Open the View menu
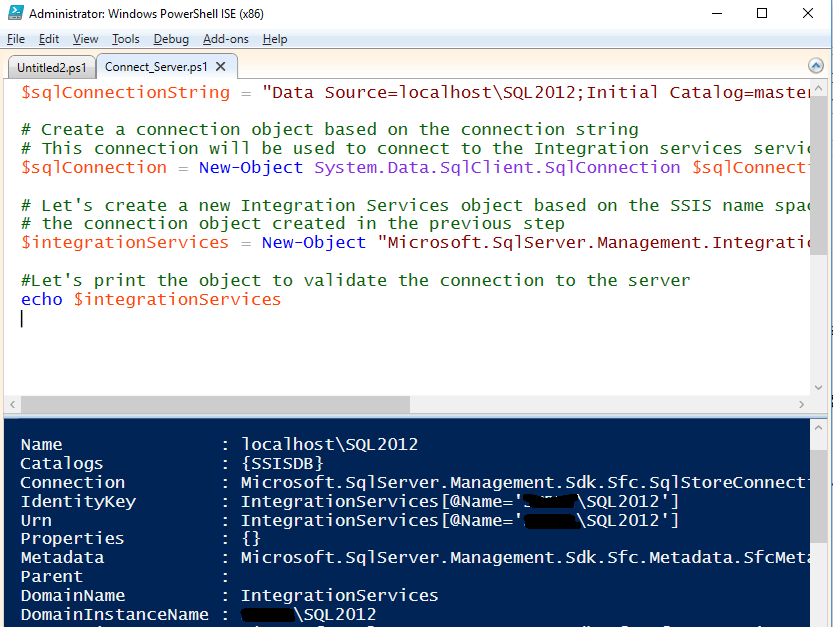The image size is (833, 627). [86, 39]
